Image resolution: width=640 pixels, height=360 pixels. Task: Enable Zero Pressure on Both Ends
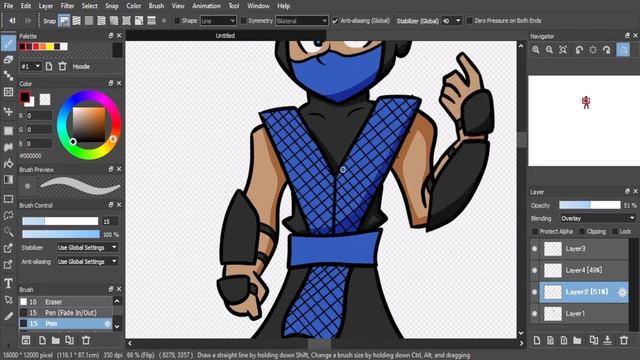469,20
